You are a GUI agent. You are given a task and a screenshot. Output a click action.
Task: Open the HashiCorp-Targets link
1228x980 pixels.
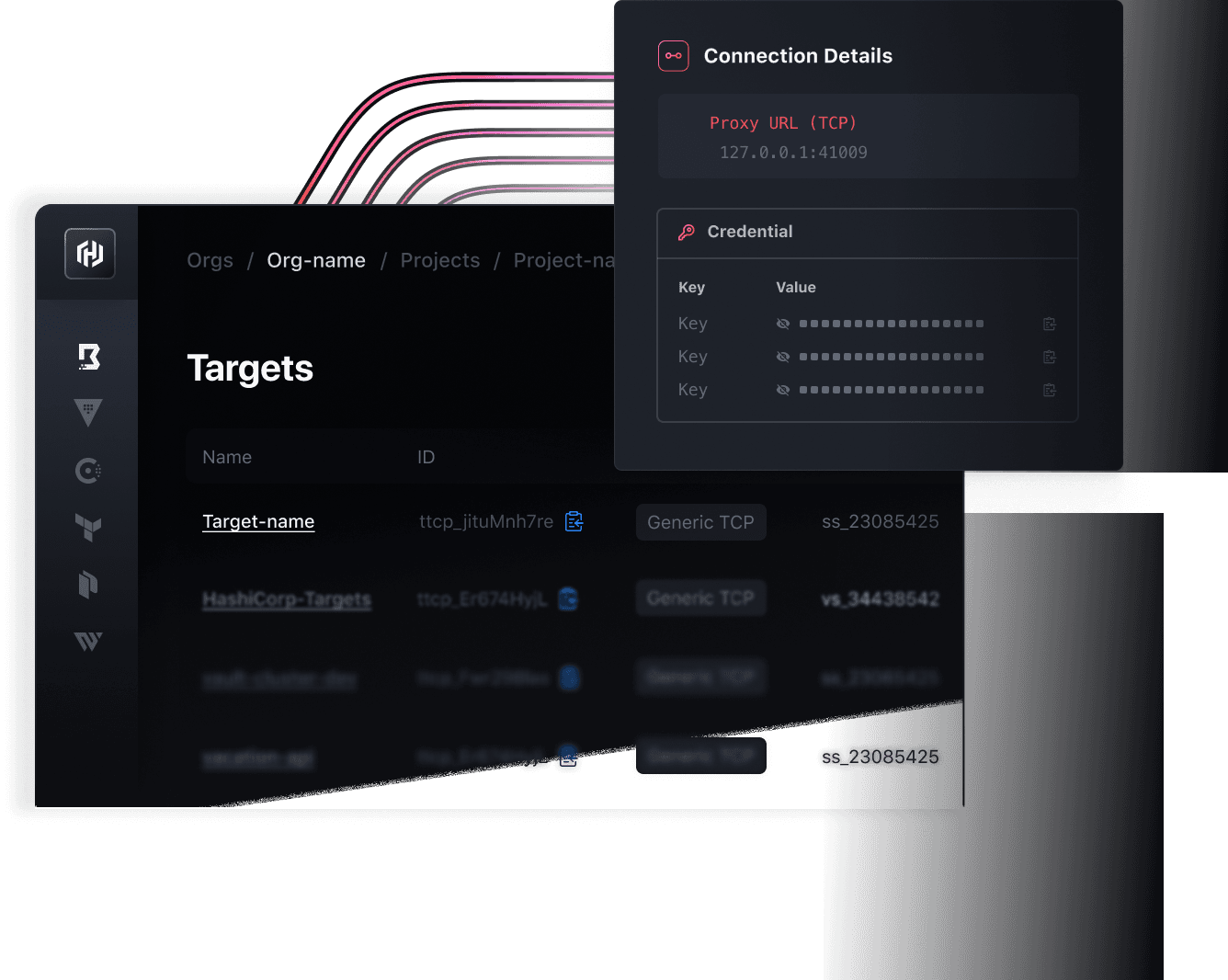(287, 599)
